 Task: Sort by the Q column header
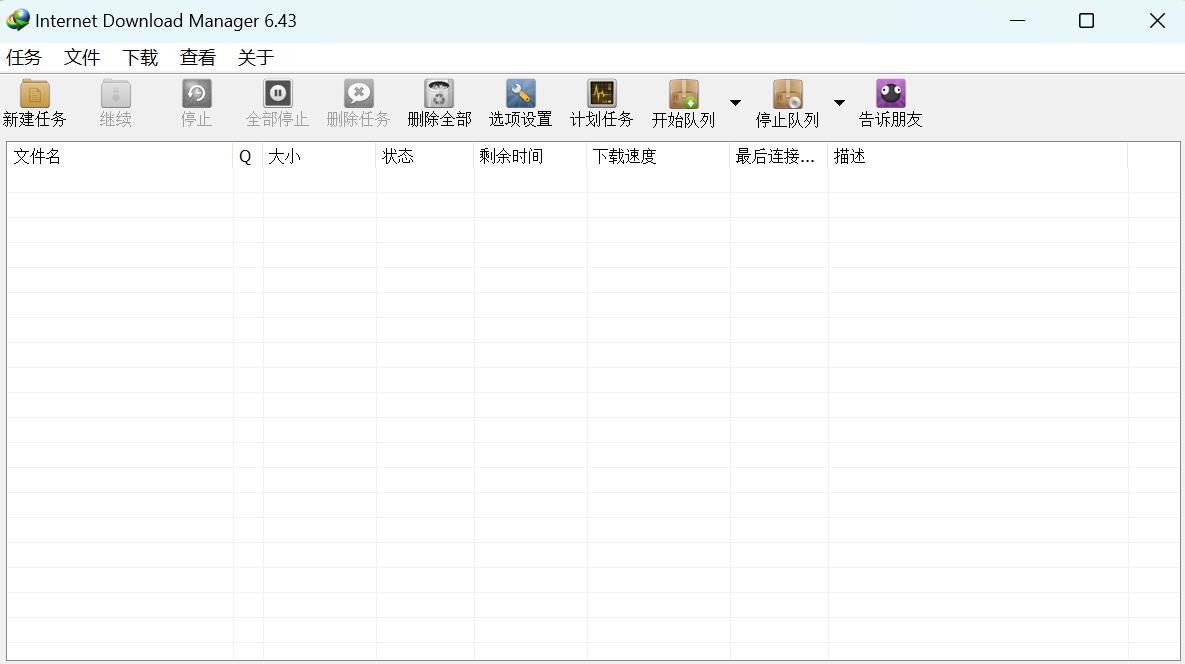pyautogui.click(x=248, y=156)
